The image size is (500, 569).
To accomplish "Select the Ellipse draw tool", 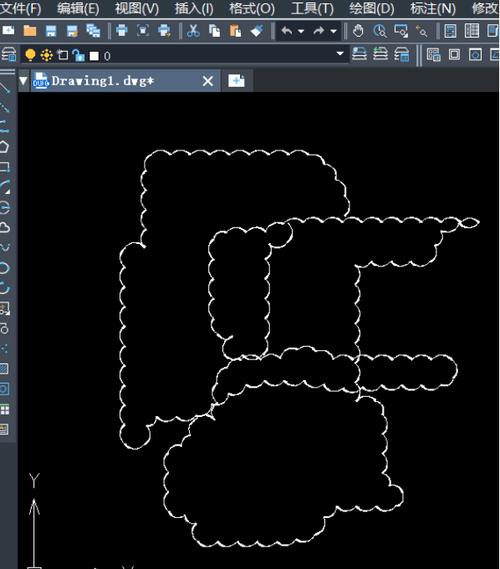I will click(4, 269).
